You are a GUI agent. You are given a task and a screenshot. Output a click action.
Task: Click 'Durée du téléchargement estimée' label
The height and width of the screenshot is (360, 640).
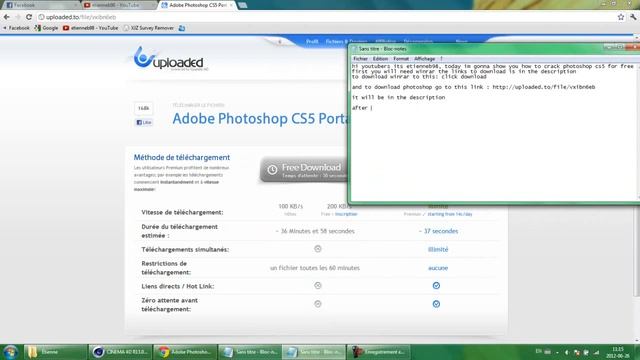(x=180, y=231)
